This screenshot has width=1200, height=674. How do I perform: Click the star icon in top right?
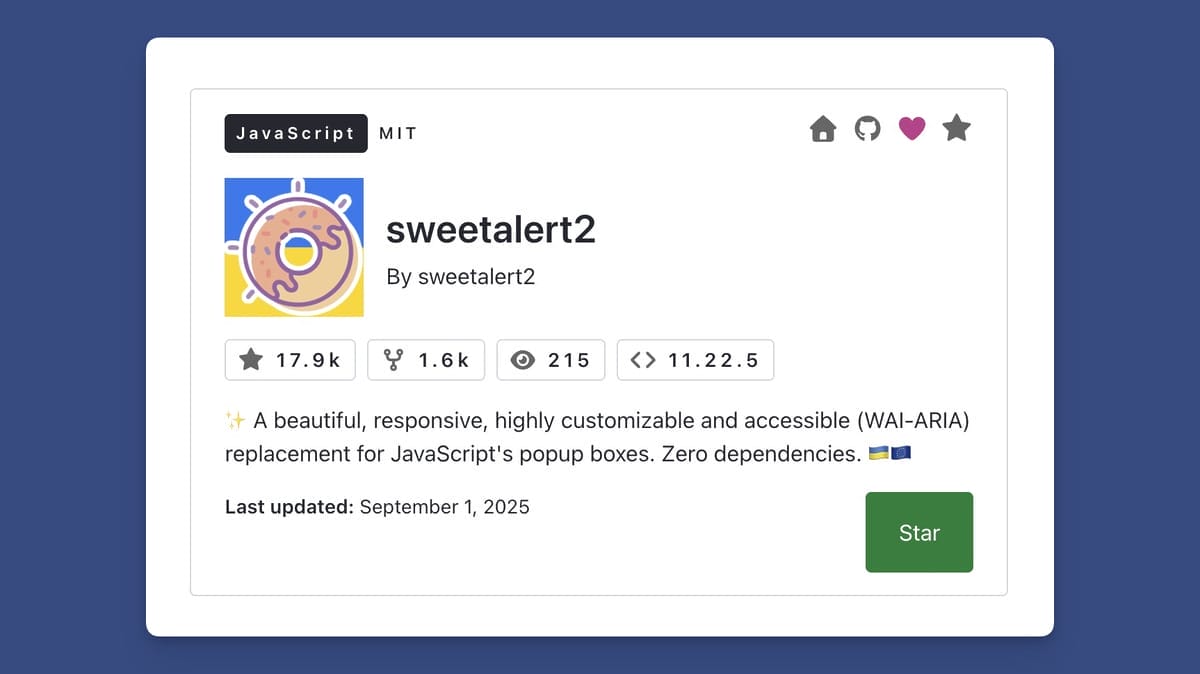[x=957, y=129]
